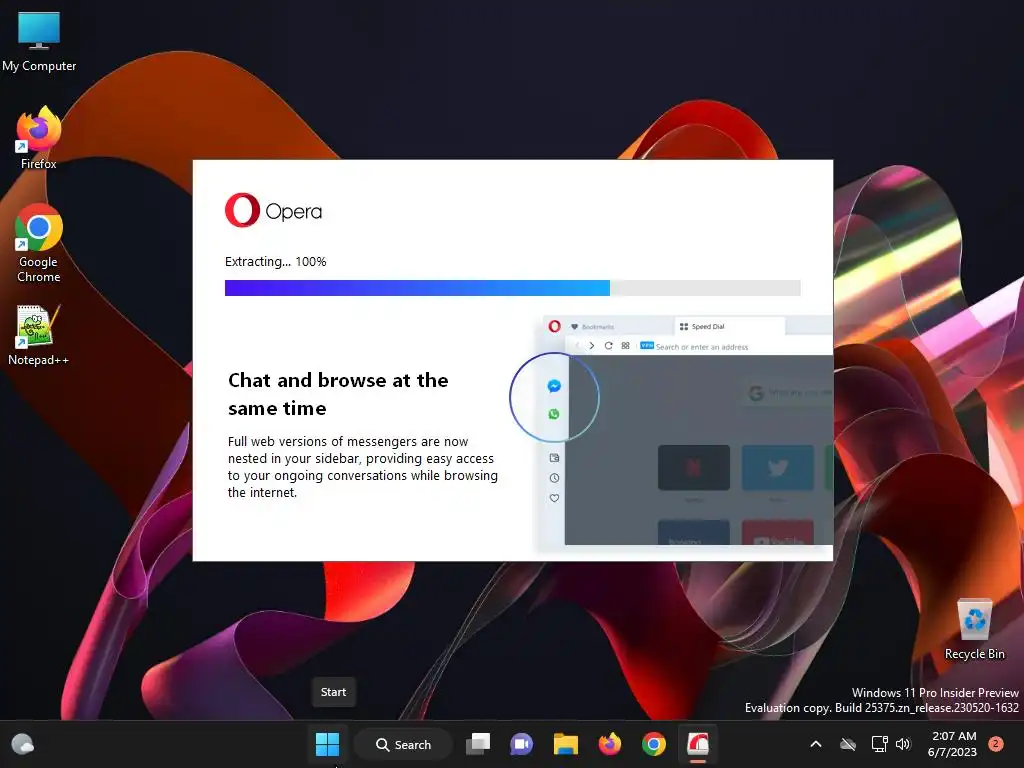Click the Google search box in preview
Image resolution: width=1024 pixels, height=768 pixels.
(788, 392)
